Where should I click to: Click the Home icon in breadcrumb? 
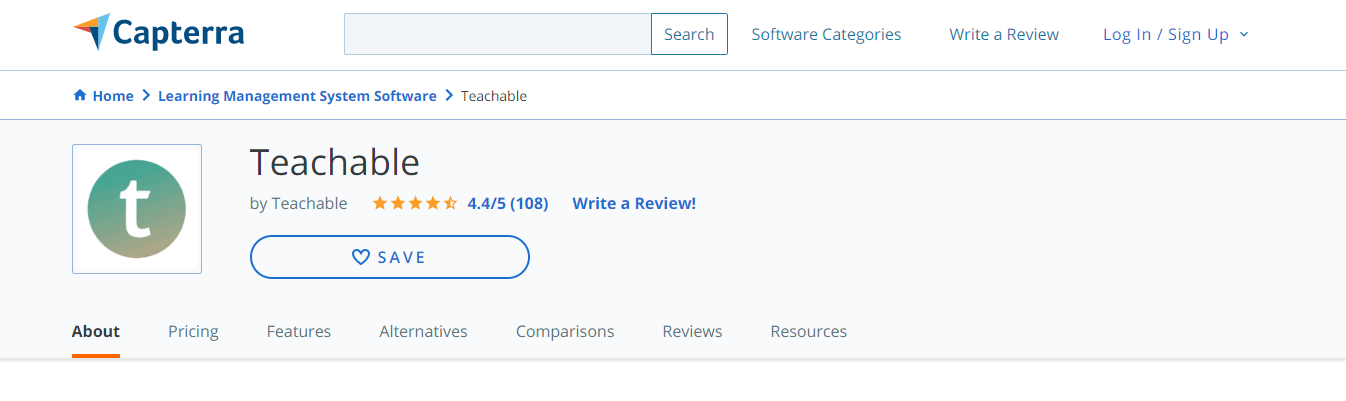(x=80, y=96)
